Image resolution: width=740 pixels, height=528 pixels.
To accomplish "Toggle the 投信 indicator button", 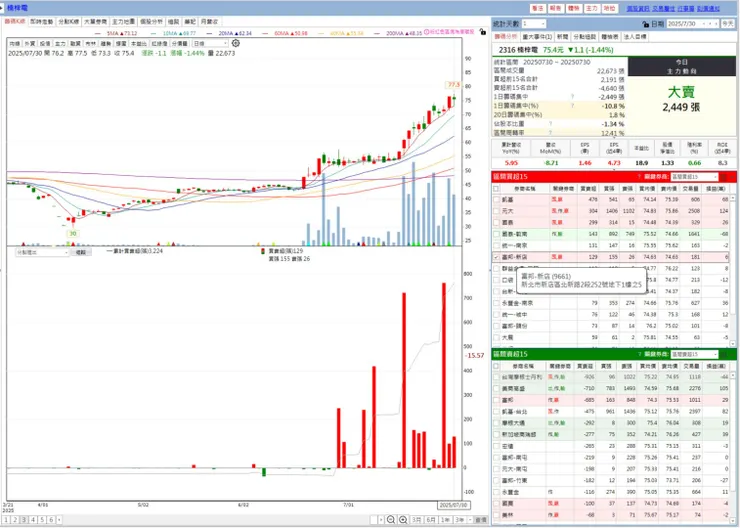I will click(45, 43).
